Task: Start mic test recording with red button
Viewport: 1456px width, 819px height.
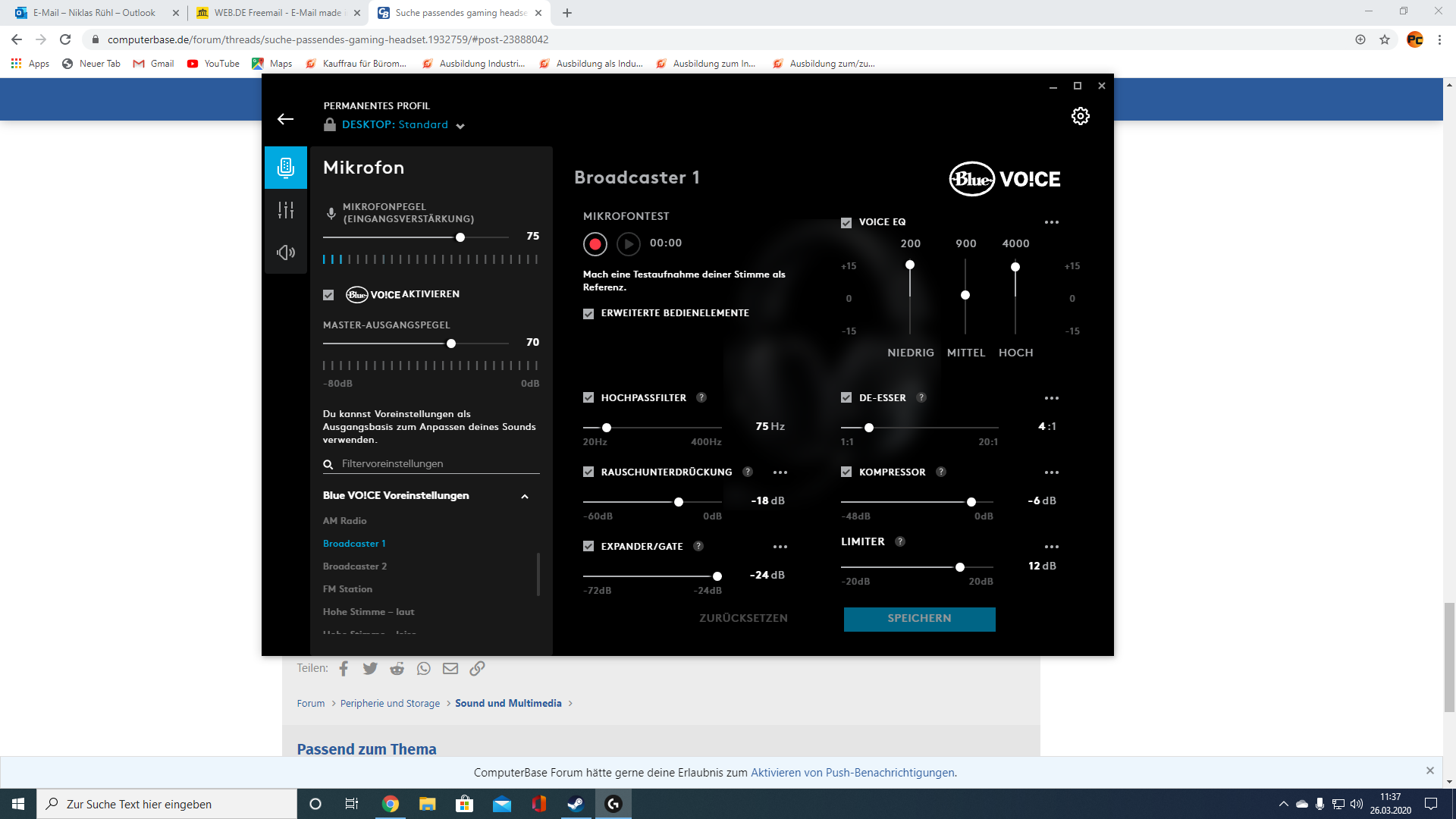Action: pos(595,244)
